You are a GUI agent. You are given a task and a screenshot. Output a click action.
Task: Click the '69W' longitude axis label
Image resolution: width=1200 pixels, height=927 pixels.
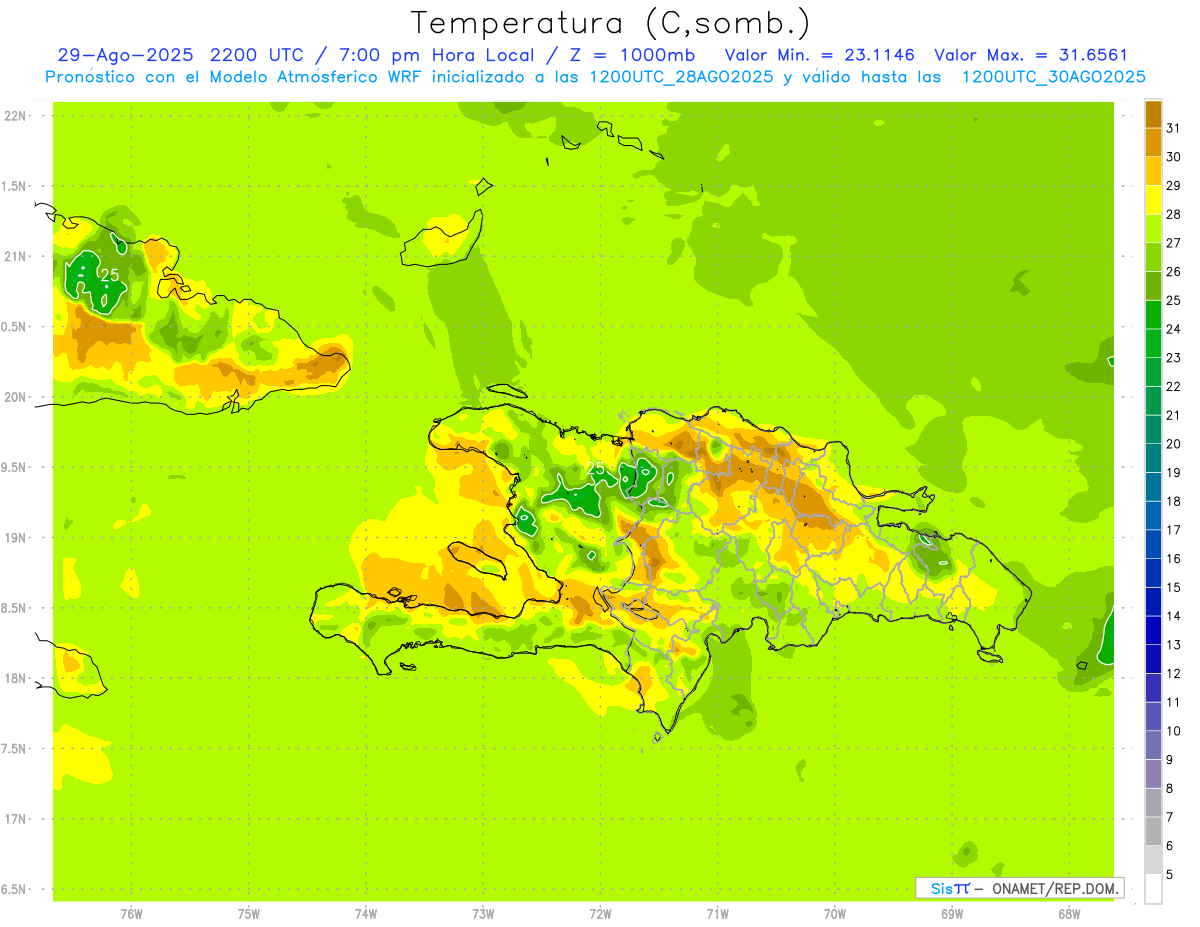pyautogui.click(x=952, y=914)
